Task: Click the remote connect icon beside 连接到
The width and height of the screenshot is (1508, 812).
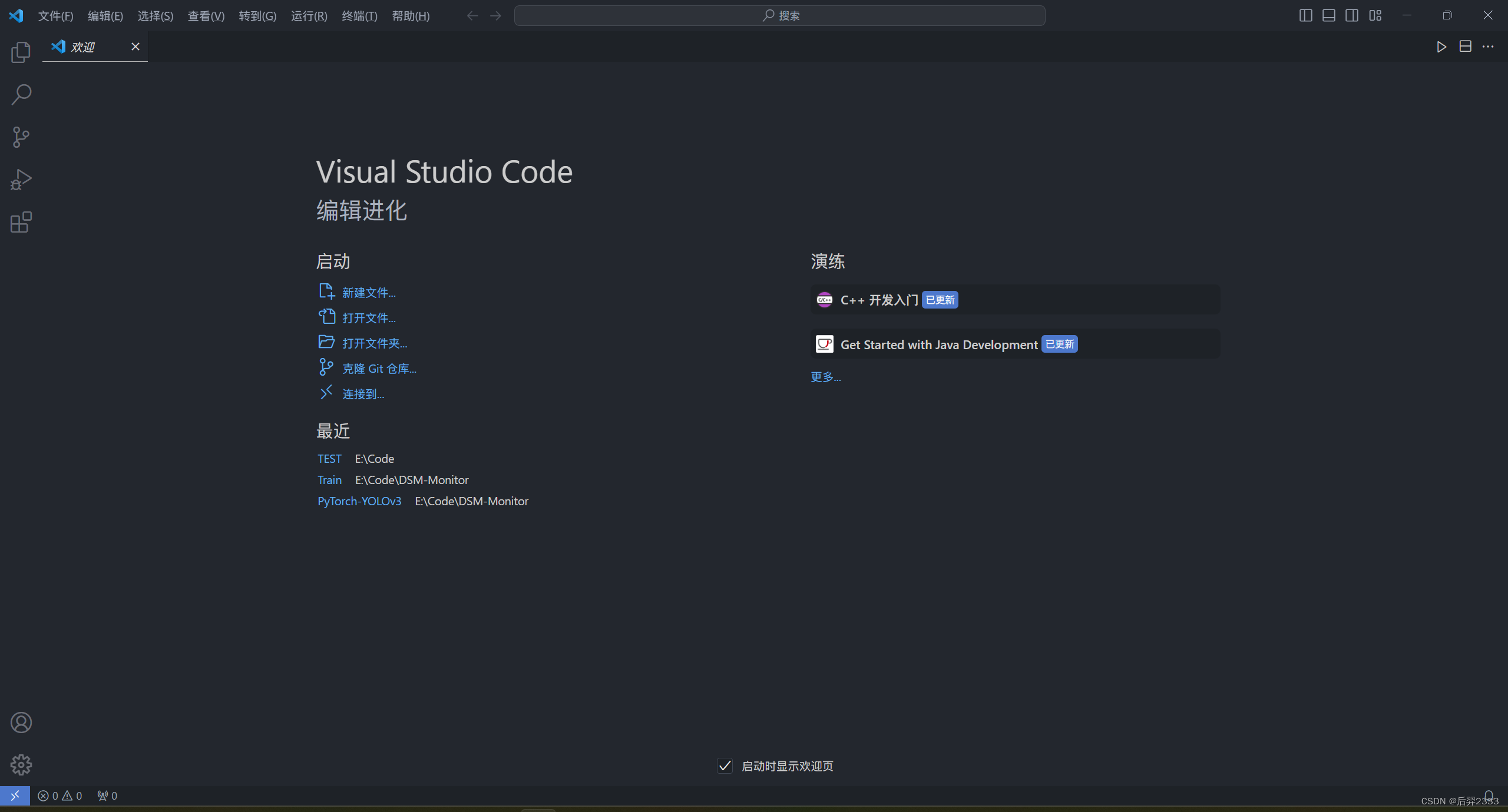Action: (x=326, y=393)
